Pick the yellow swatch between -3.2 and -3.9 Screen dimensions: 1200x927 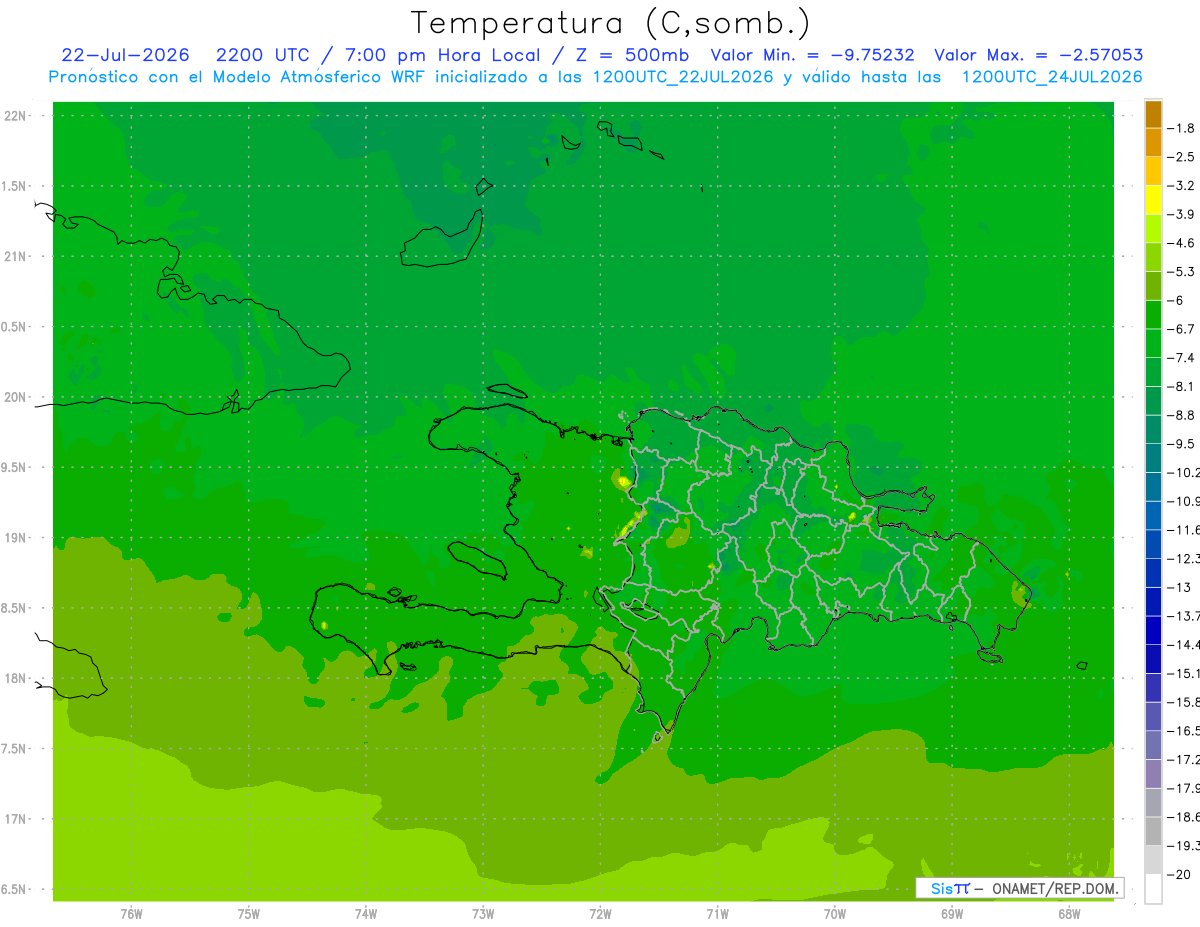pyautogui.click(x=1153, y=200)
